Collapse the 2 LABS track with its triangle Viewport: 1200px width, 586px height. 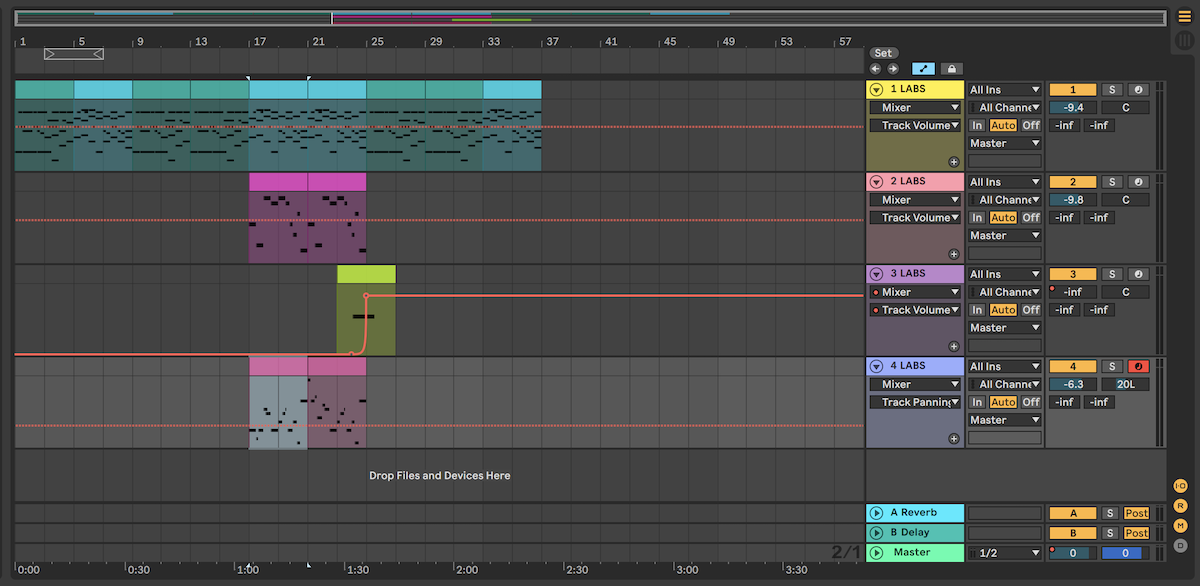click(877, 182)
